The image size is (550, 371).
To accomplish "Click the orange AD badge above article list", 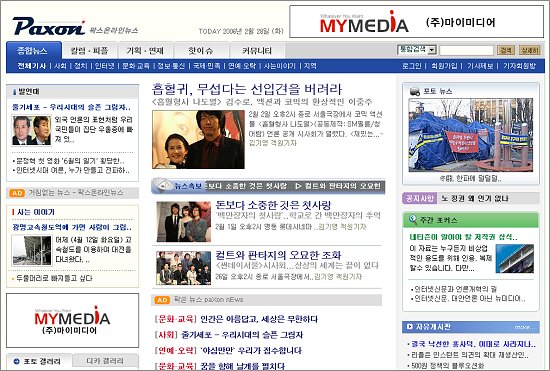I will pyautogui.click(x=162, y=300).
